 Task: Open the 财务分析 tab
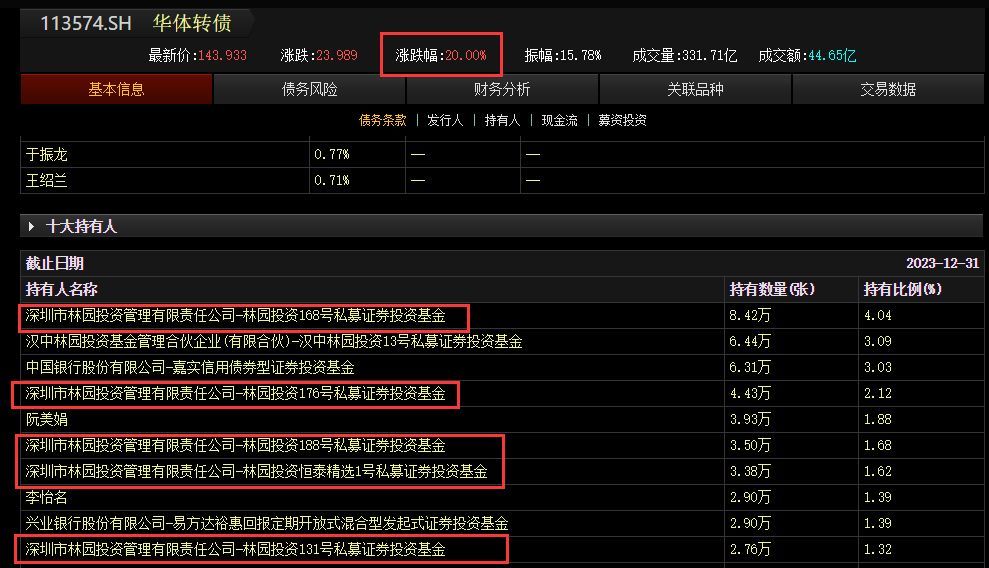coord(502,89)
